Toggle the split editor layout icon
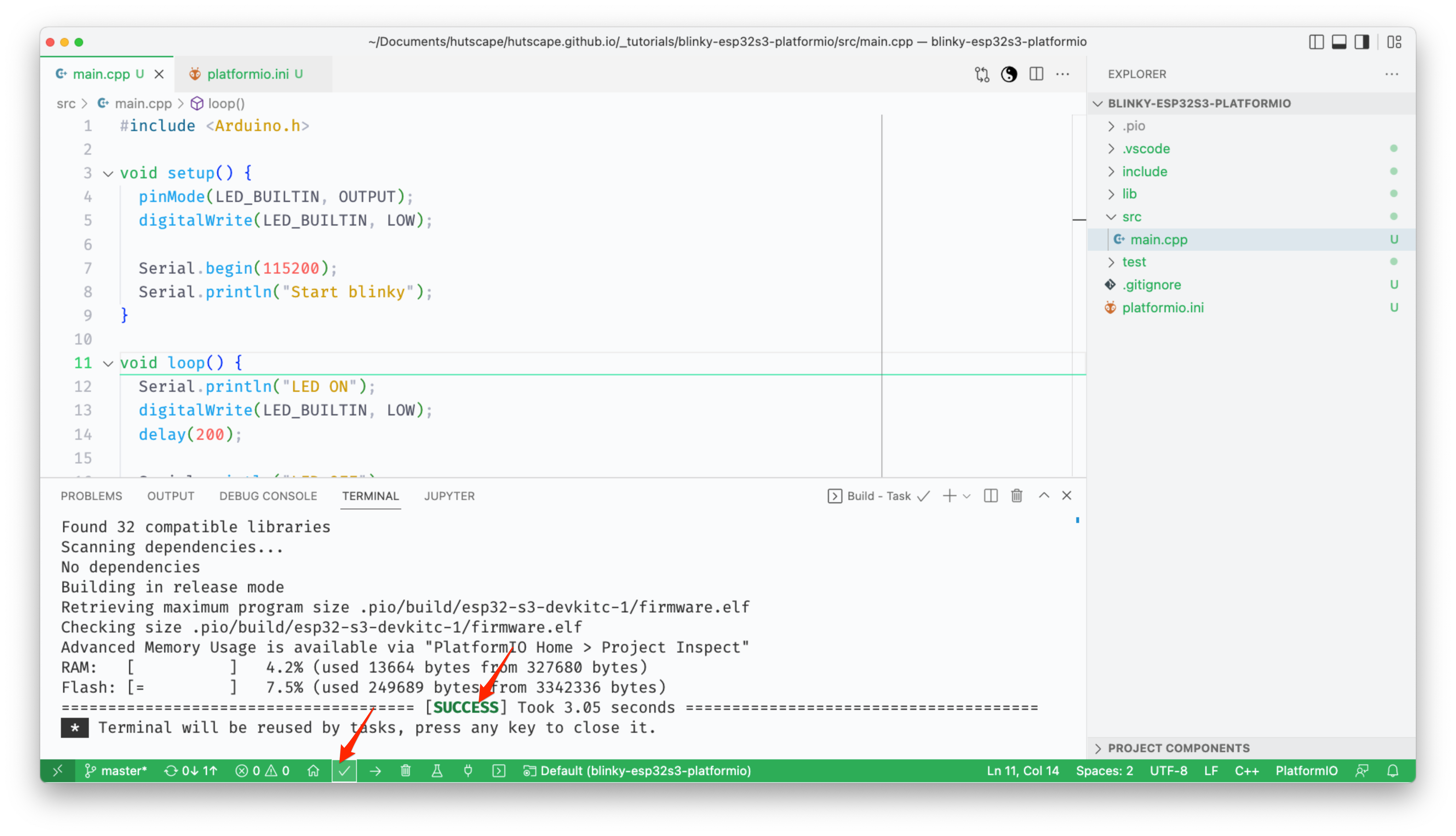The height and width of the screenshot is (836, 1456). click(1037, 74)
